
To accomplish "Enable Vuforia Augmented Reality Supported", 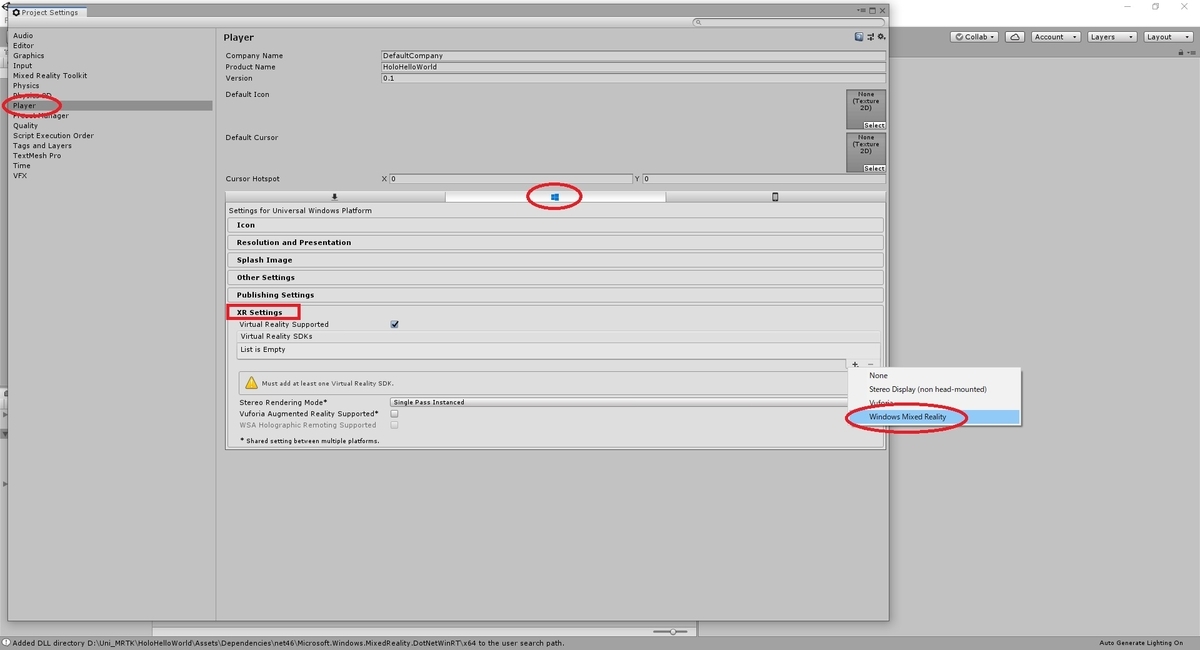I will point(395,413).
